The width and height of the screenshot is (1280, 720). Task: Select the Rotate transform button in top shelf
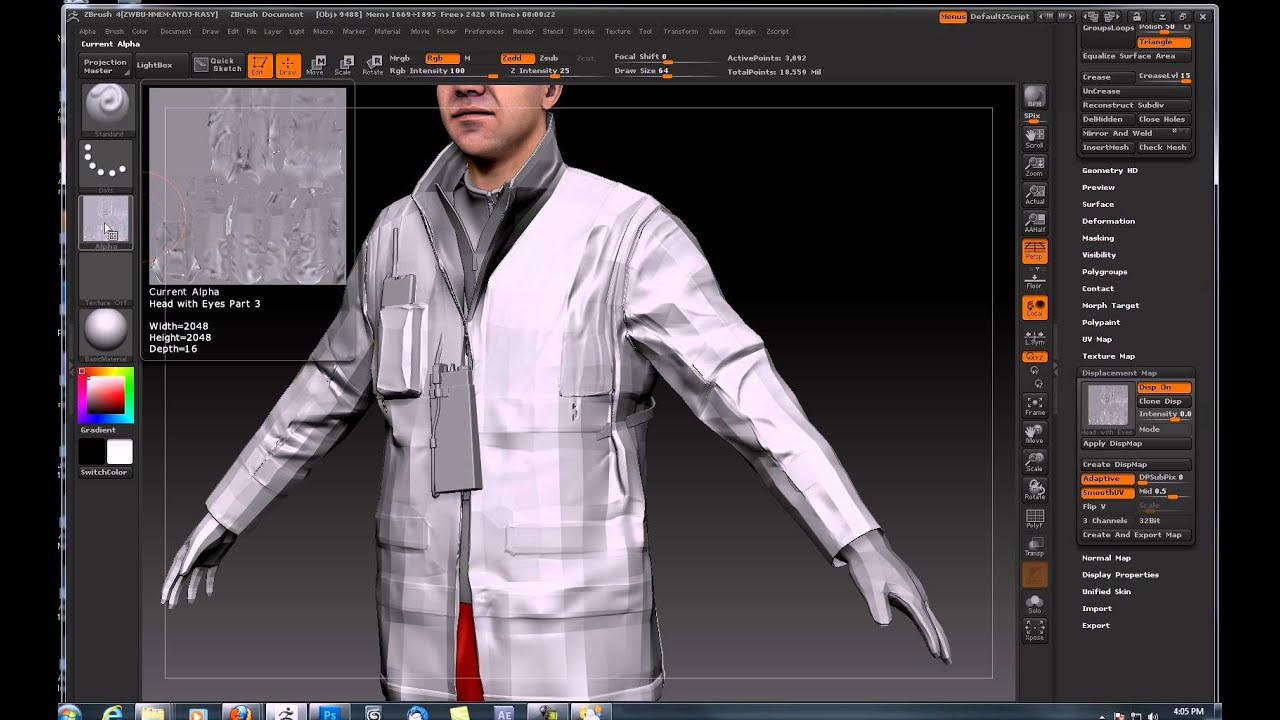point(373,66)
